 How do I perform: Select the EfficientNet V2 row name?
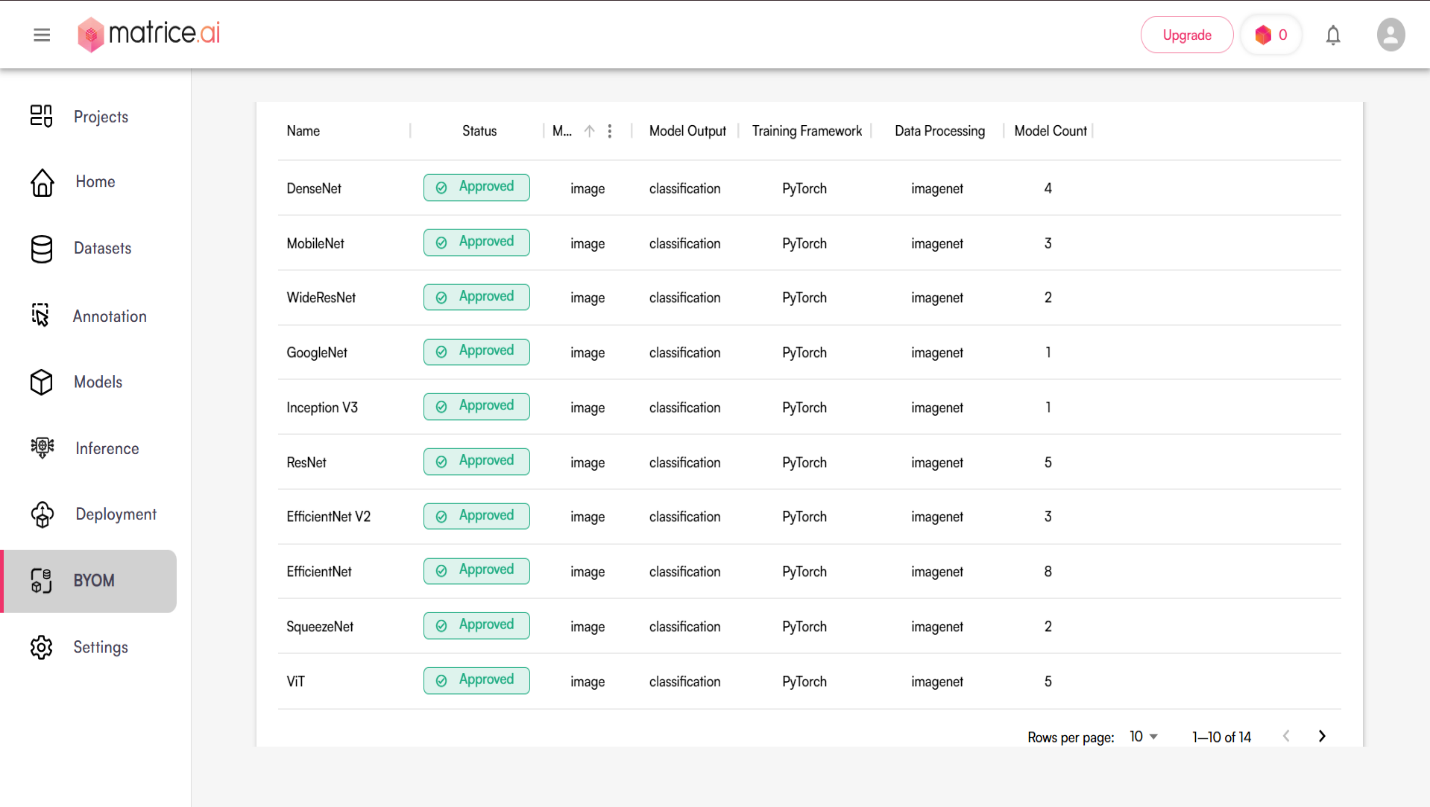pos(328,516)
